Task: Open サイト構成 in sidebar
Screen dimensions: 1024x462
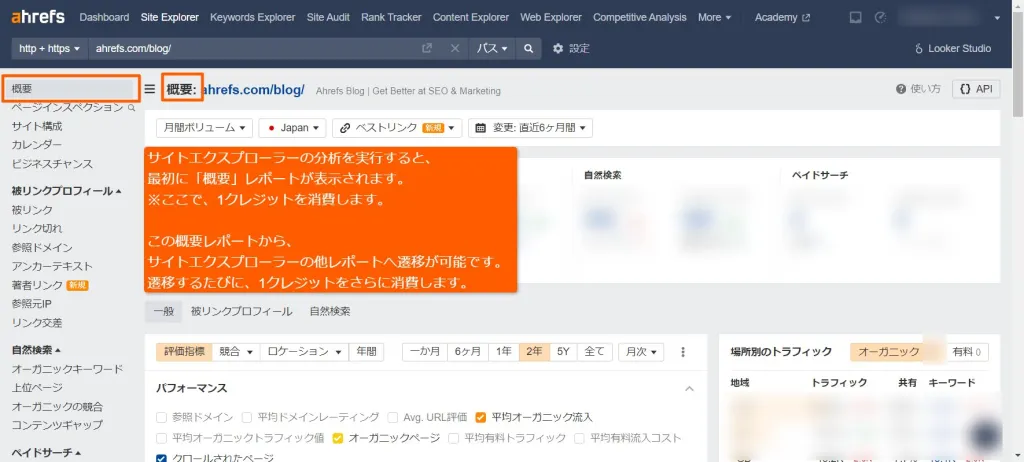Action: pos(37,126)
